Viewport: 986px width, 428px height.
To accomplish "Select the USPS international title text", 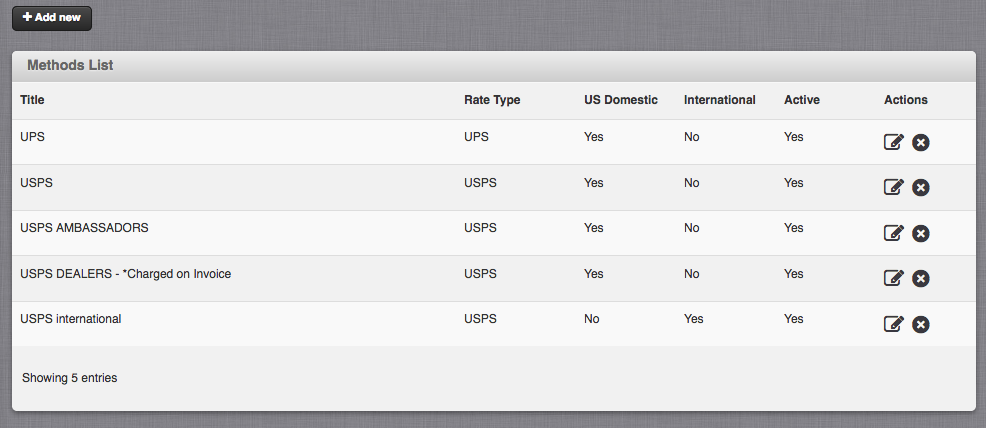I will tap(70, 319).
